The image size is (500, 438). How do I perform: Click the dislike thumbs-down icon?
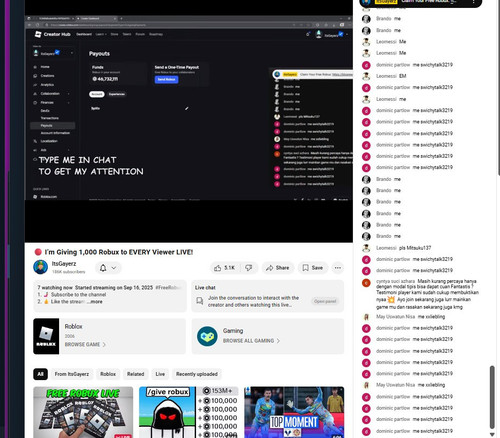point(249,268)
